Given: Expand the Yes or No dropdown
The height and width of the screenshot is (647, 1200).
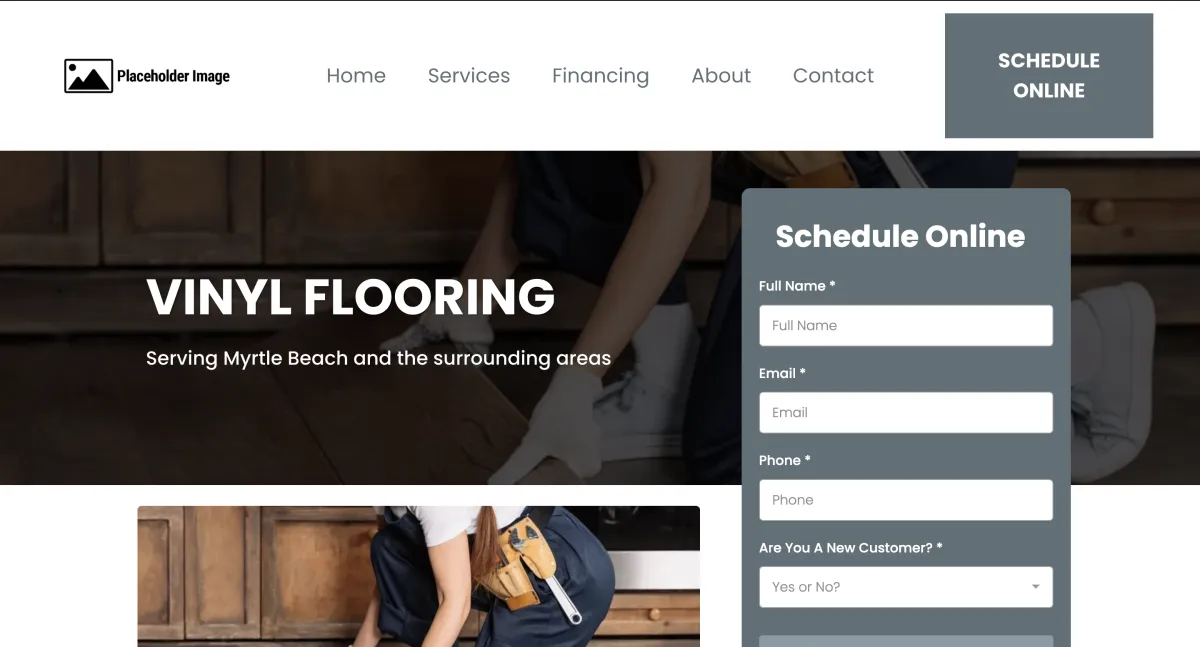Looking at the screenshot, I should point(906,587).
